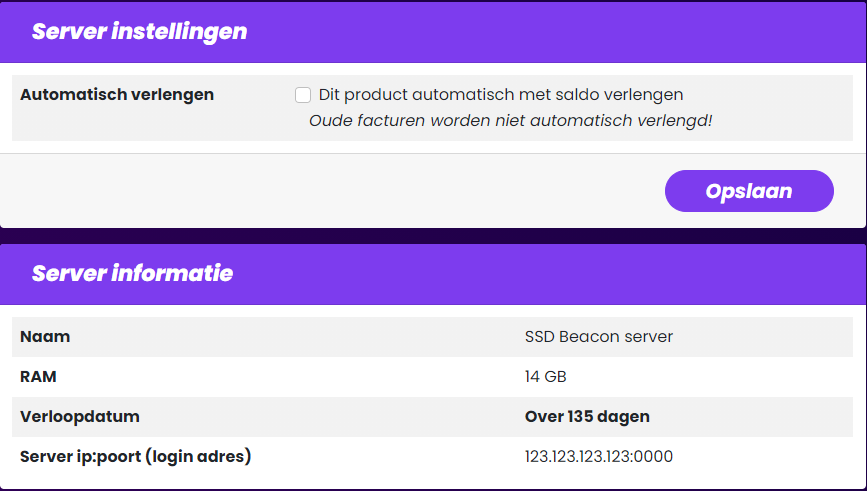This screenshot has height=491, width=867.
Task: Select the 'Verloopdatum' row label
Action: 80,417
